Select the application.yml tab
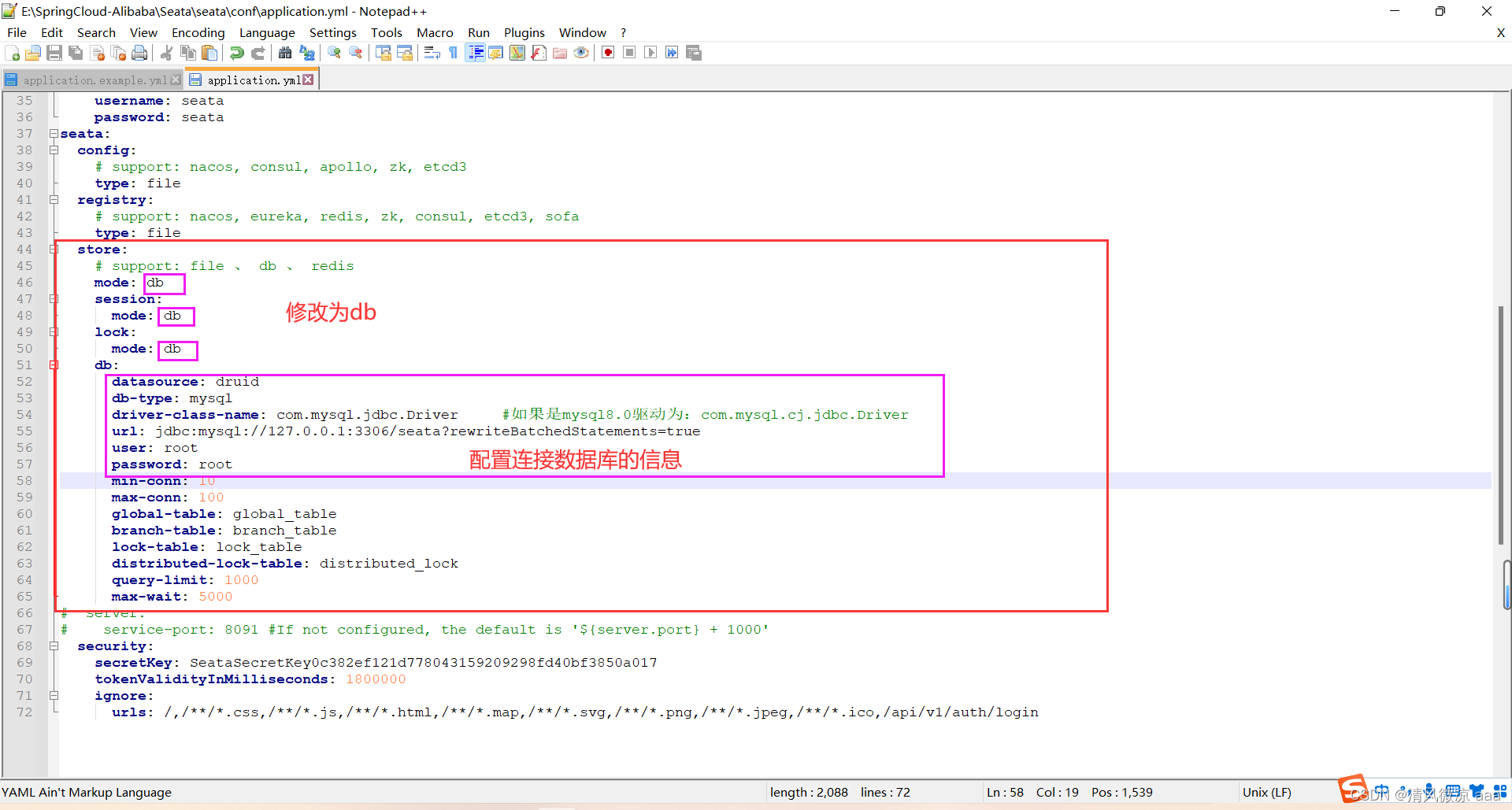The width and height of the screenshot is (1512, 810). coord(252,80)
